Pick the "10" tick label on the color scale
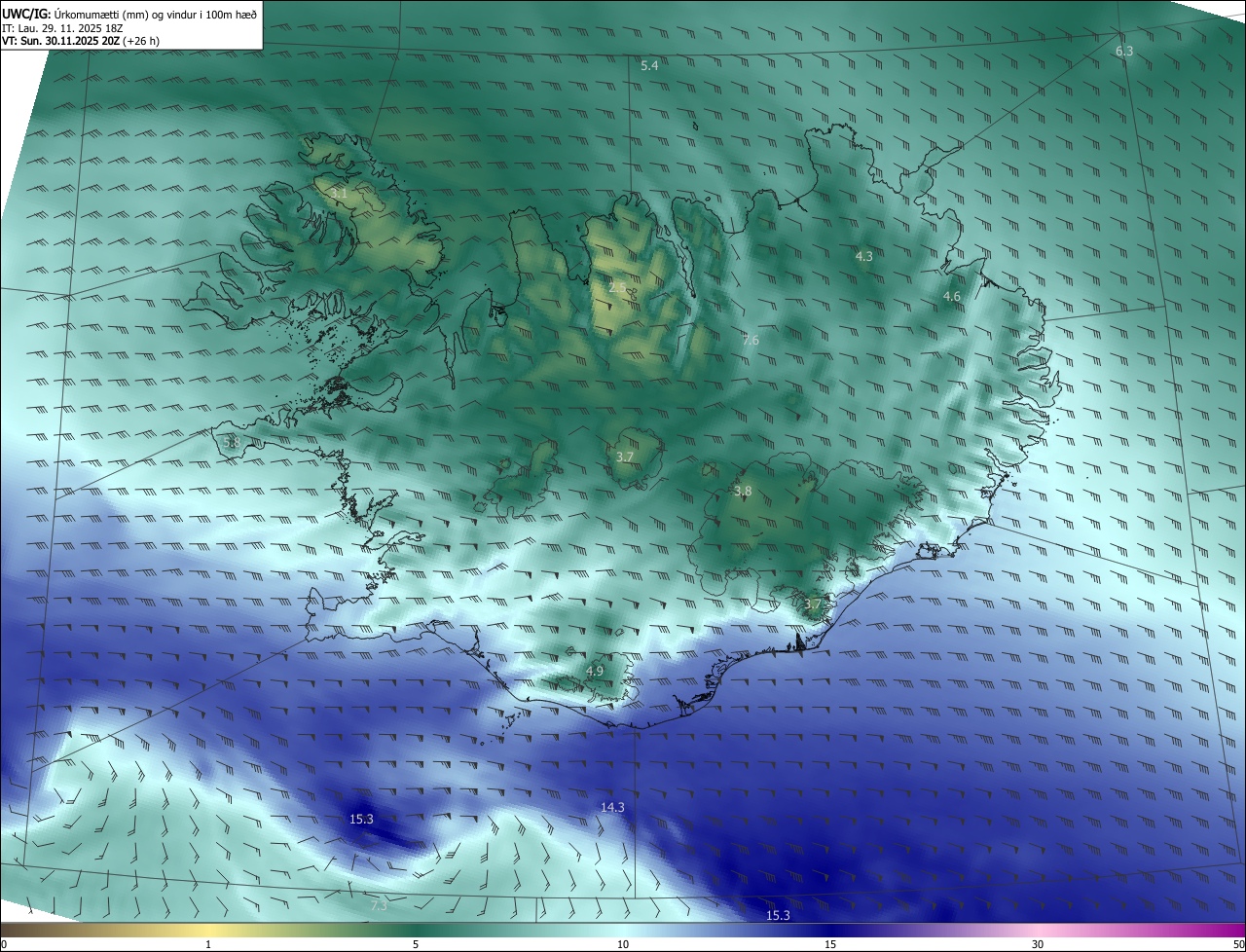 (623, 945)
